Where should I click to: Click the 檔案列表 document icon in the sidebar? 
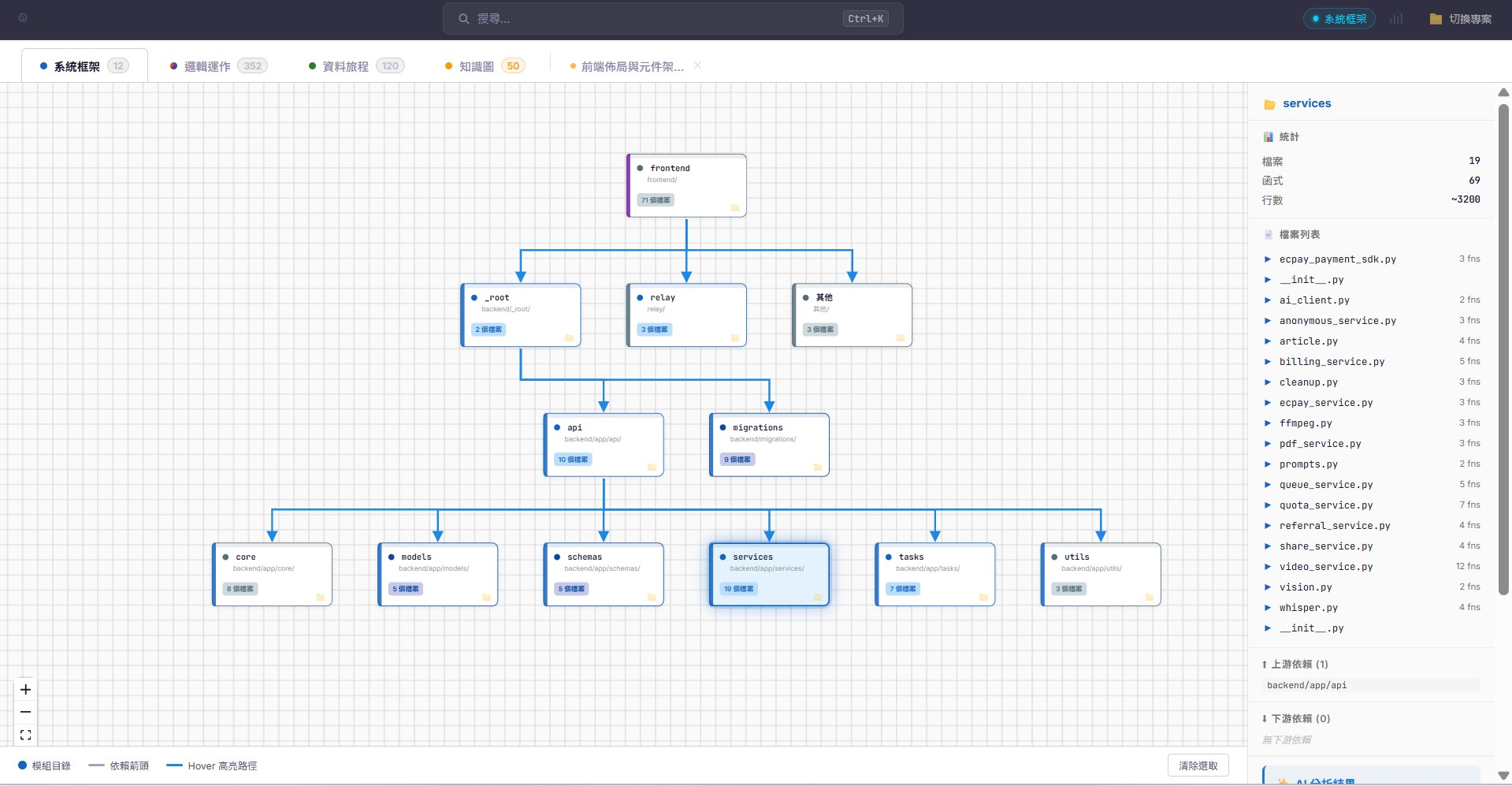[1269, 234]
